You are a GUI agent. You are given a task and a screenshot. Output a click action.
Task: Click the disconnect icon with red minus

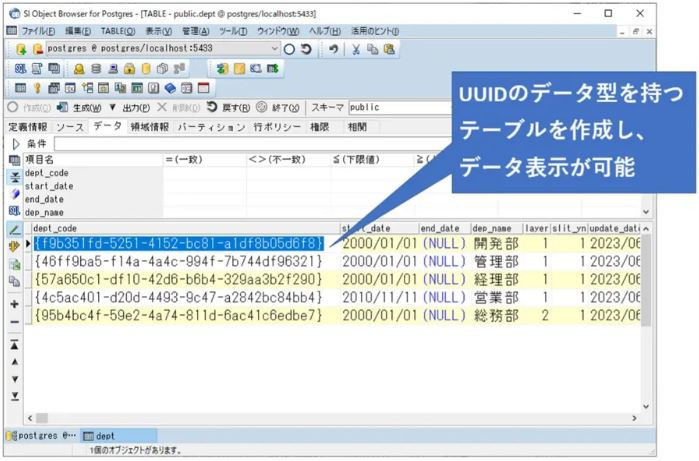click(x=37, y=49)
